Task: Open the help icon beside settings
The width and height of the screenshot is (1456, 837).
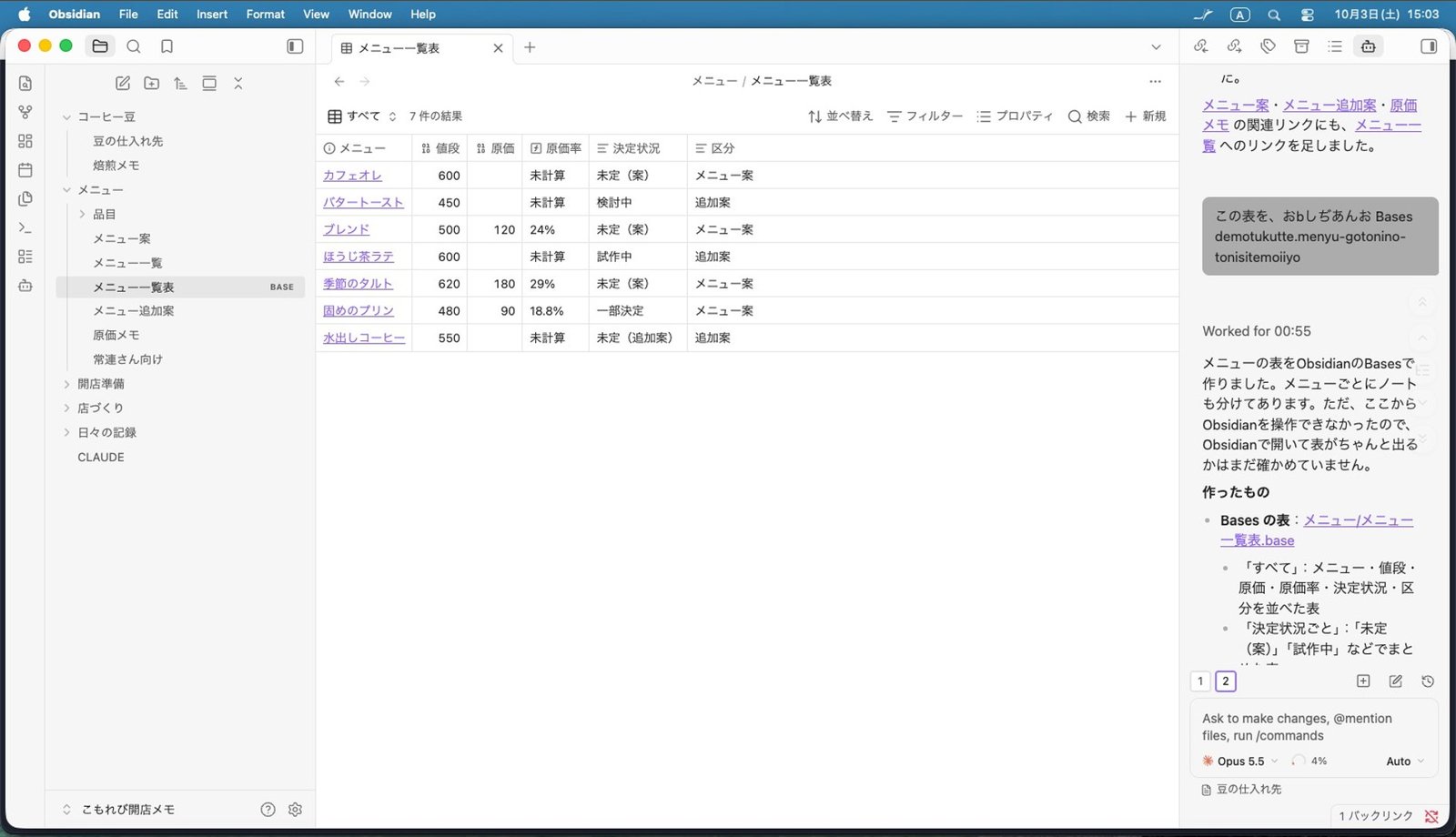Action: tap(268, 809)
